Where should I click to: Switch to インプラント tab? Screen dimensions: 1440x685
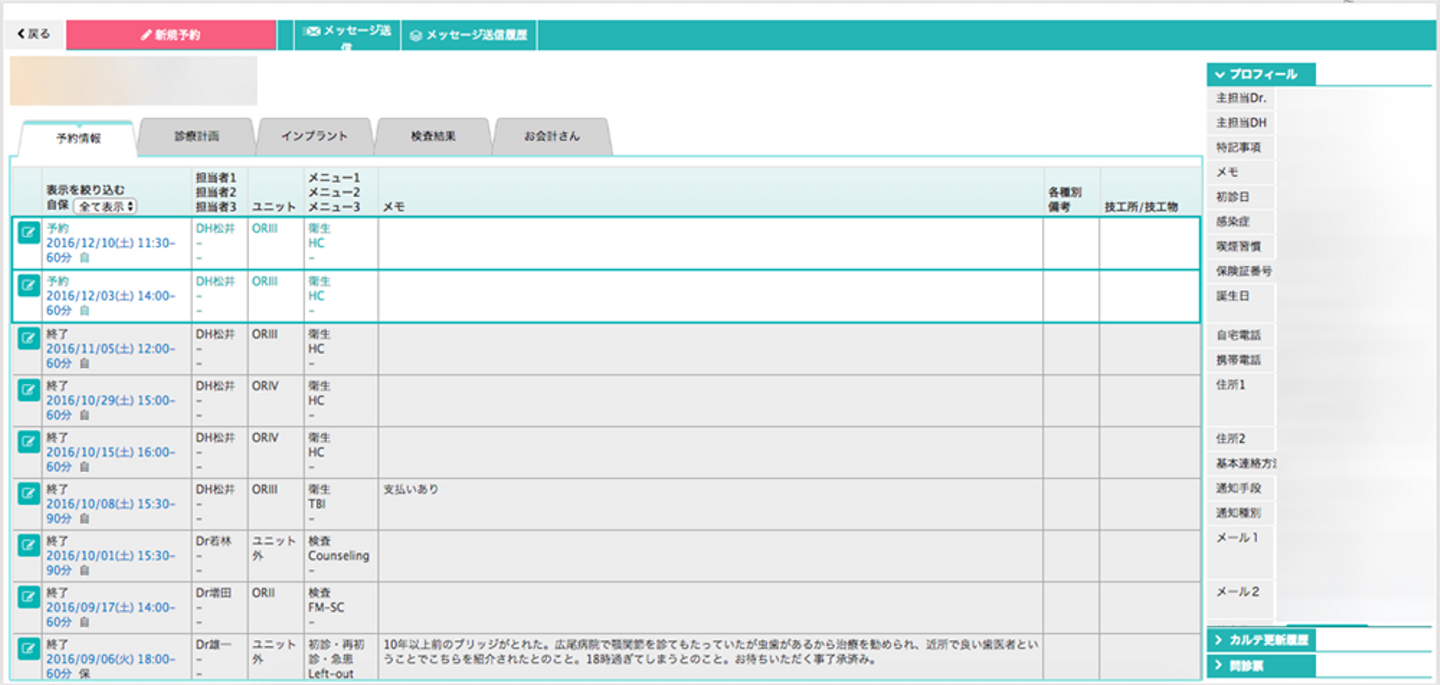click(x=315, y=136)
